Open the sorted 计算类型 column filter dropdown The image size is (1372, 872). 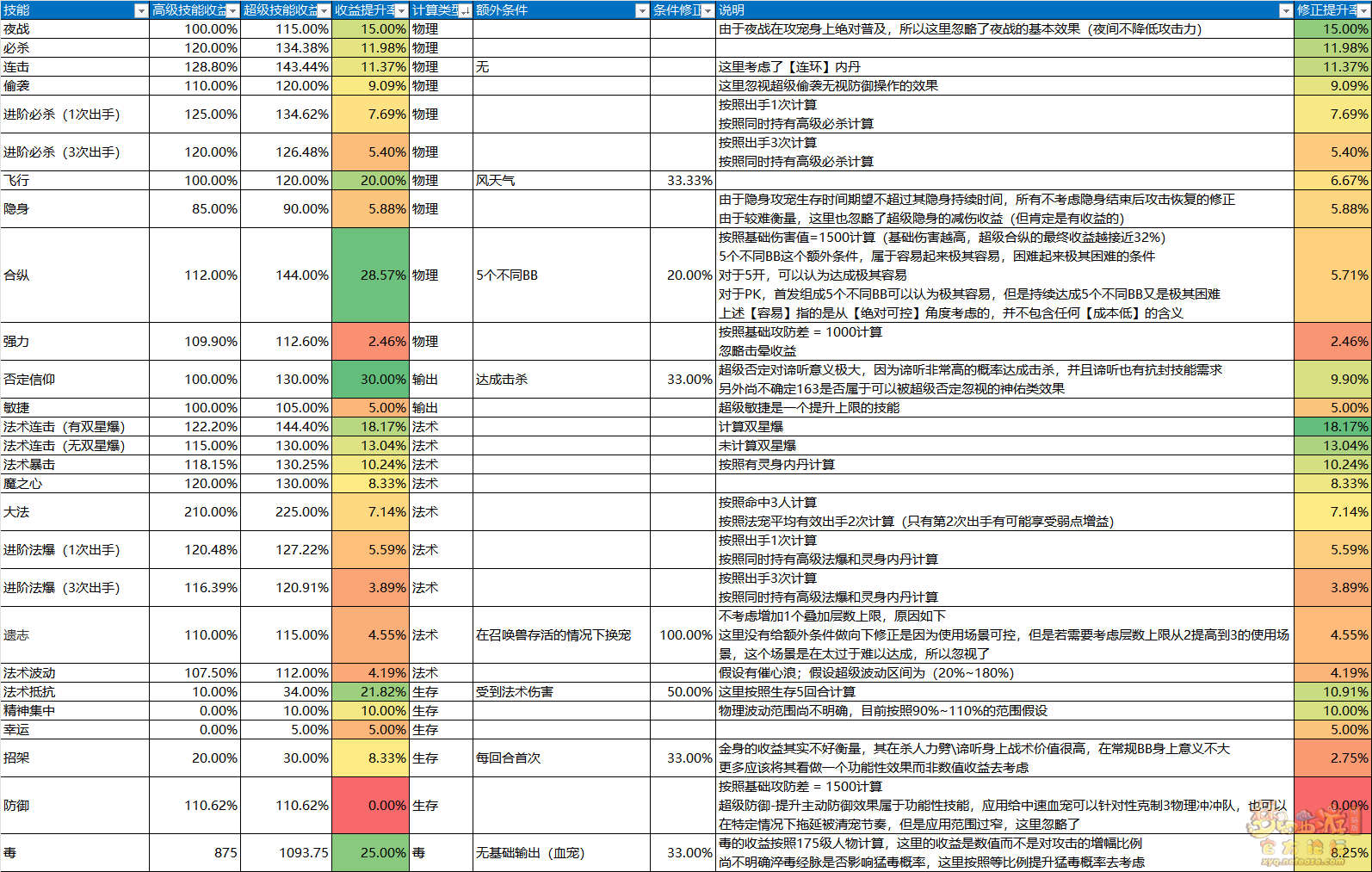click(x=465, y=10)
